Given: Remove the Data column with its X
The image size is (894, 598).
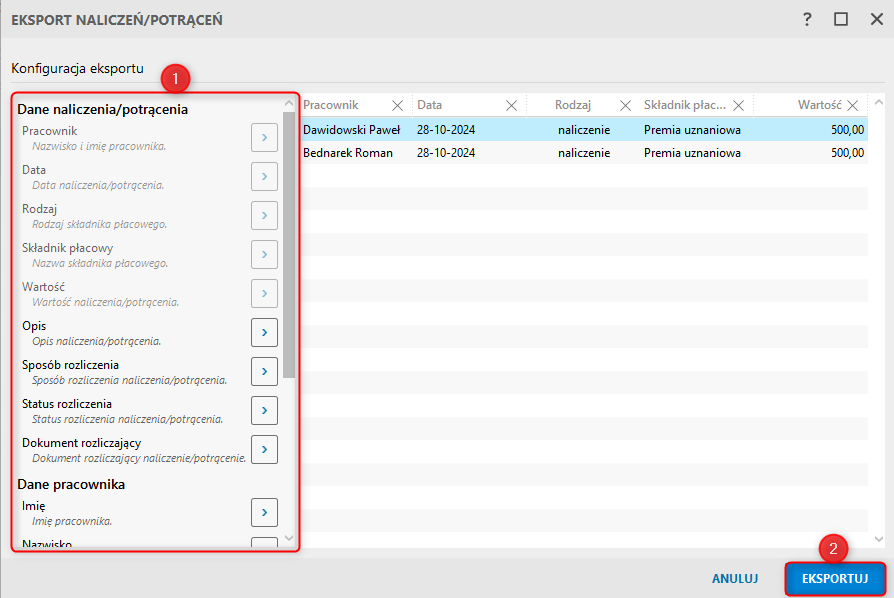Looking at the screenshot, I should pos(511,105).
